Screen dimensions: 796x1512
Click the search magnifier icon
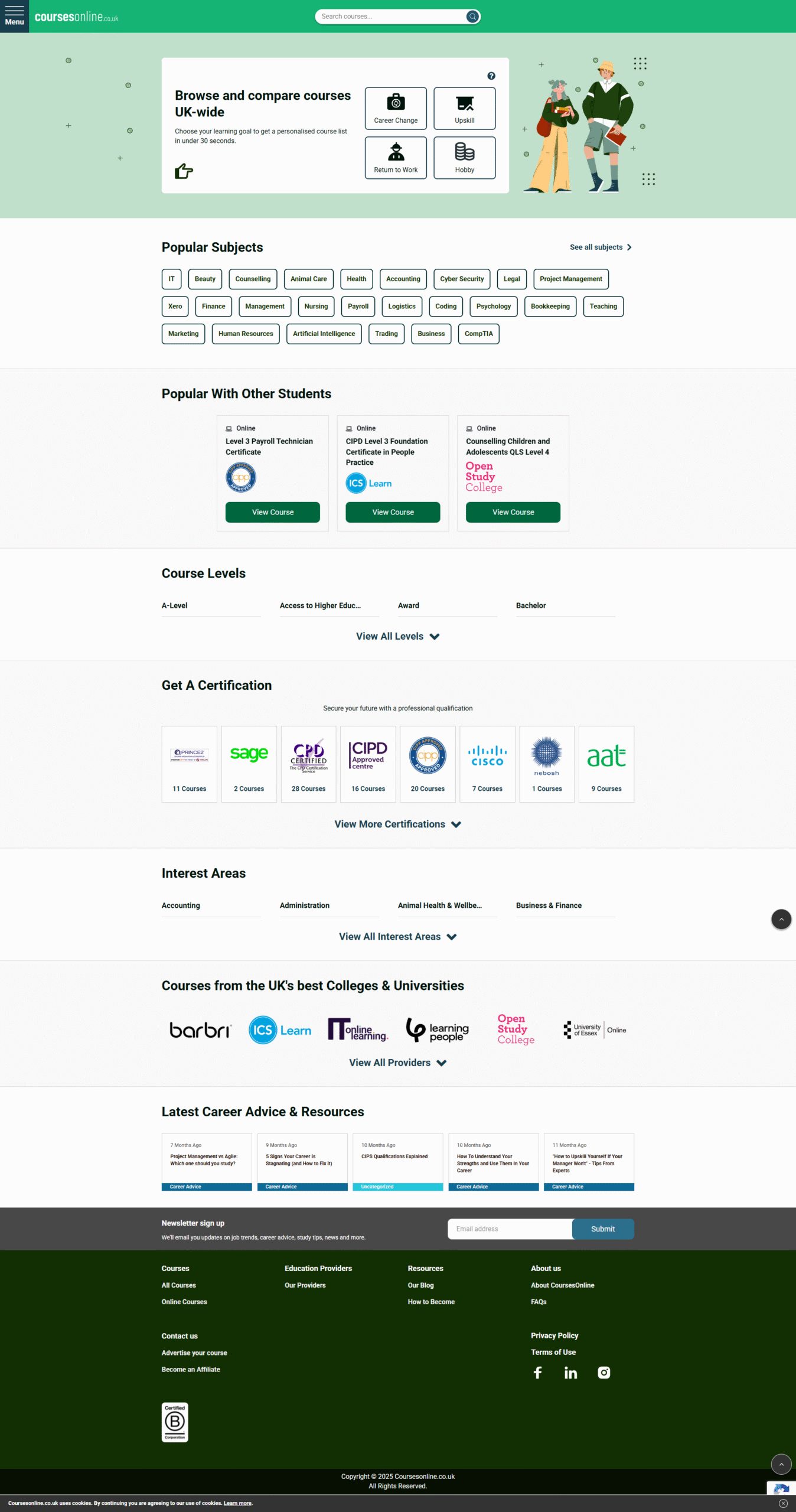[472, 17]
